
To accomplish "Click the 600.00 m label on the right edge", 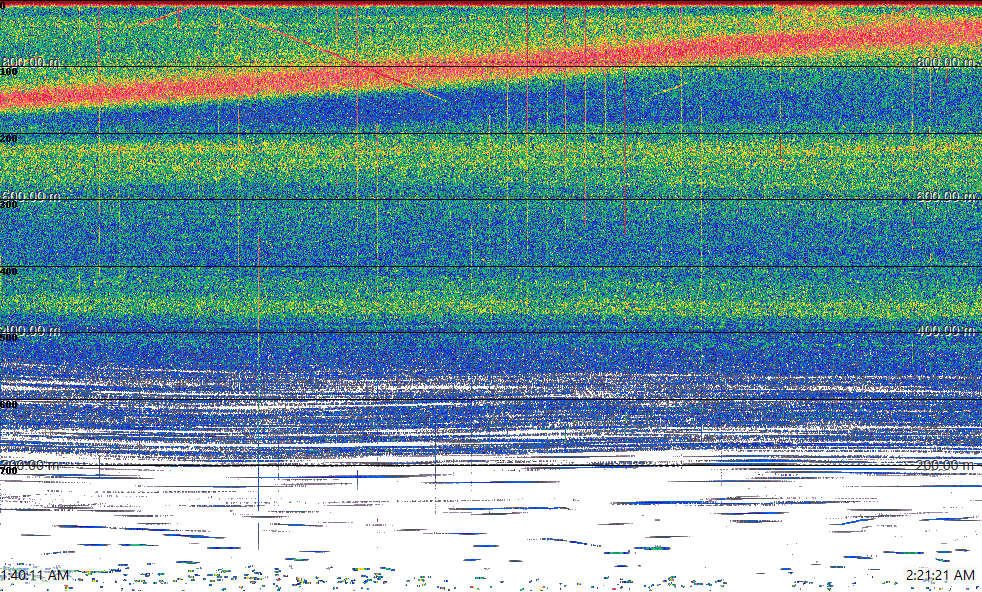I will tap(946, 196).
